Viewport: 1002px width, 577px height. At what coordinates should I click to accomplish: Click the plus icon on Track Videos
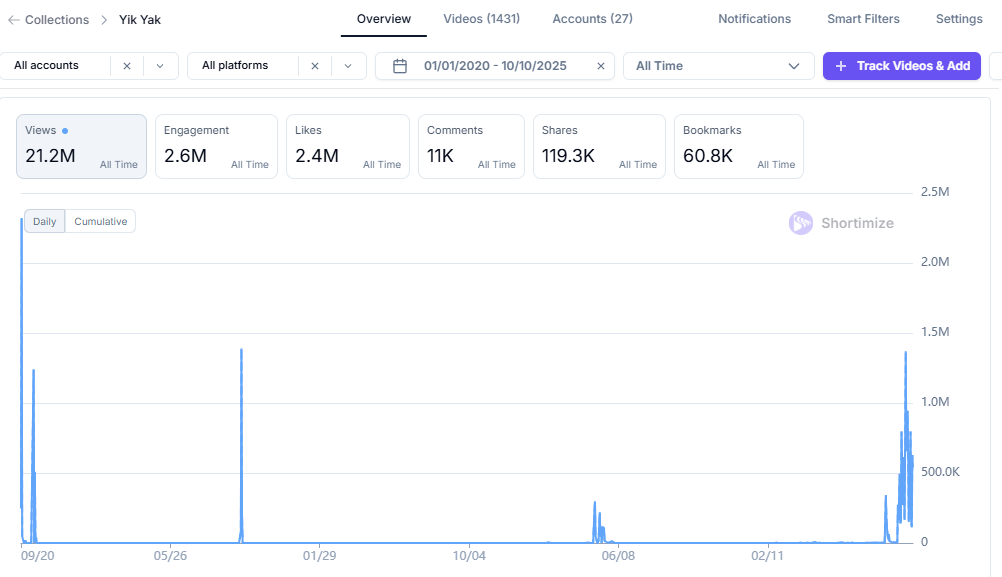[840, 66]
